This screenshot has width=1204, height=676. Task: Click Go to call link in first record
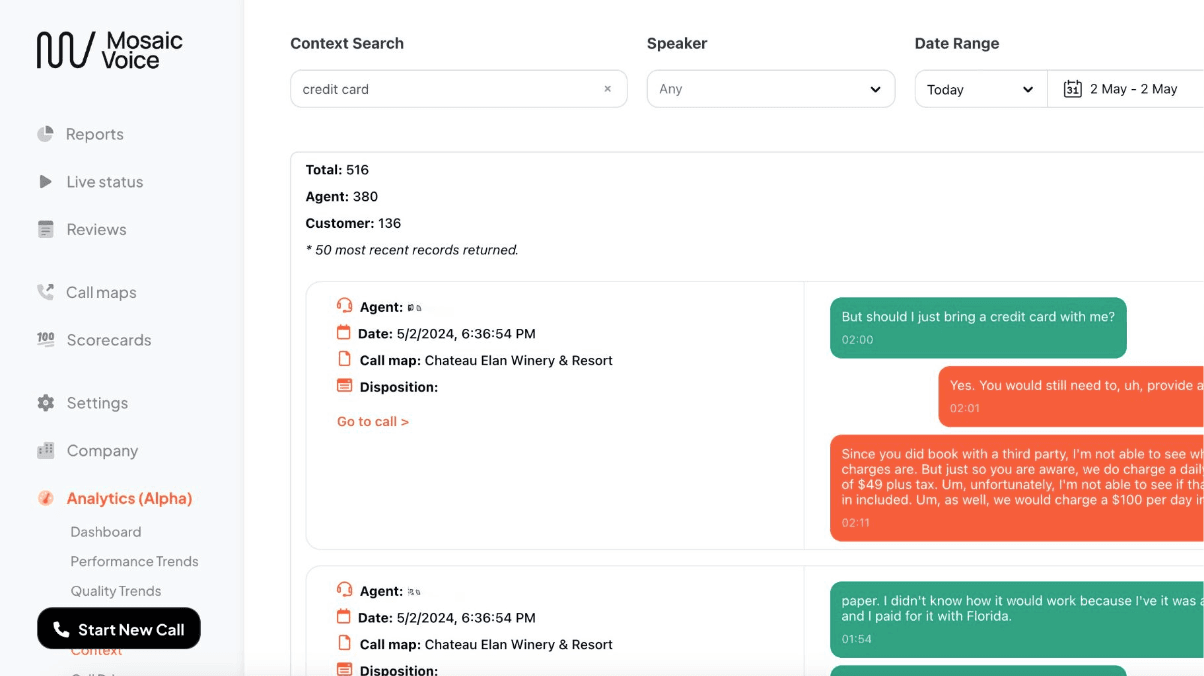(x=373, y=422)
